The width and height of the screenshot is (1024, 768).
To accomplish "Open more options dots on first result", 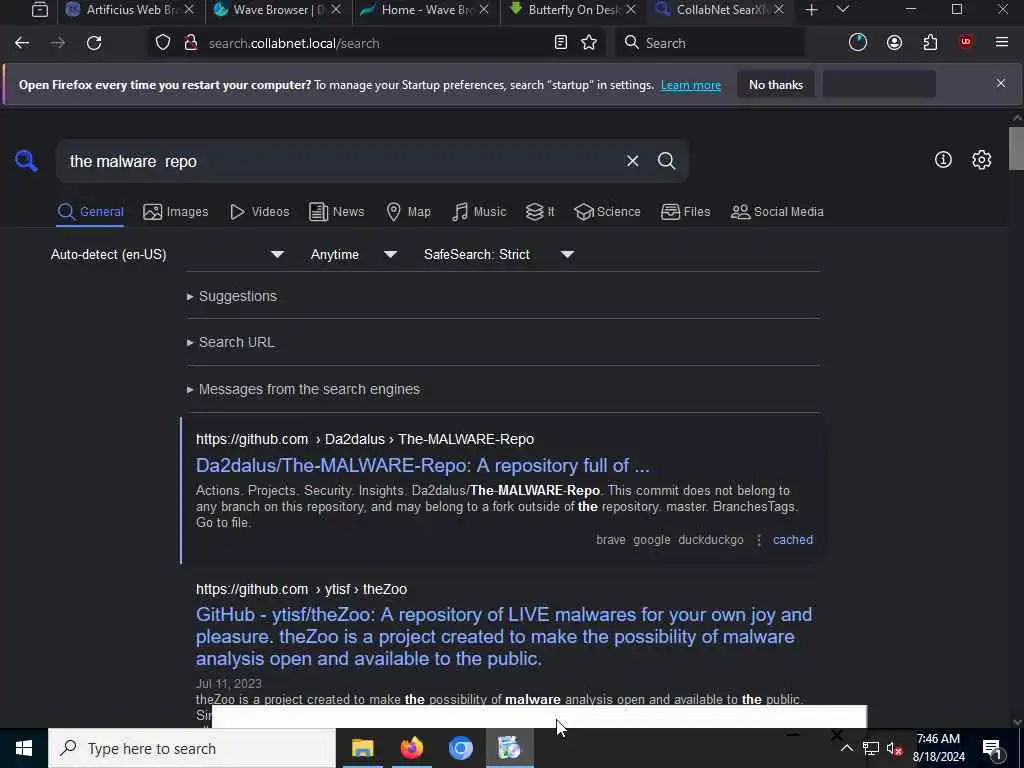I will (759, 540).
